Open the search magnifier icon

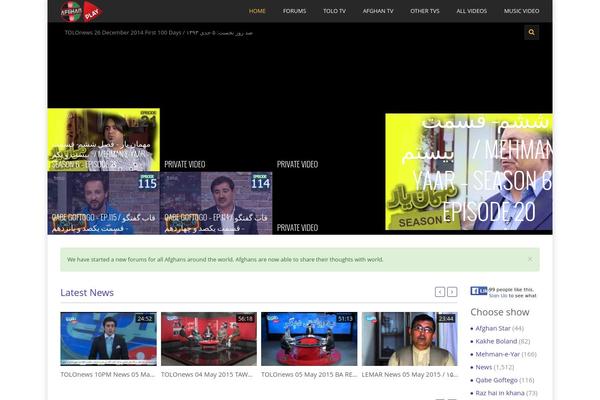[532, 33]
